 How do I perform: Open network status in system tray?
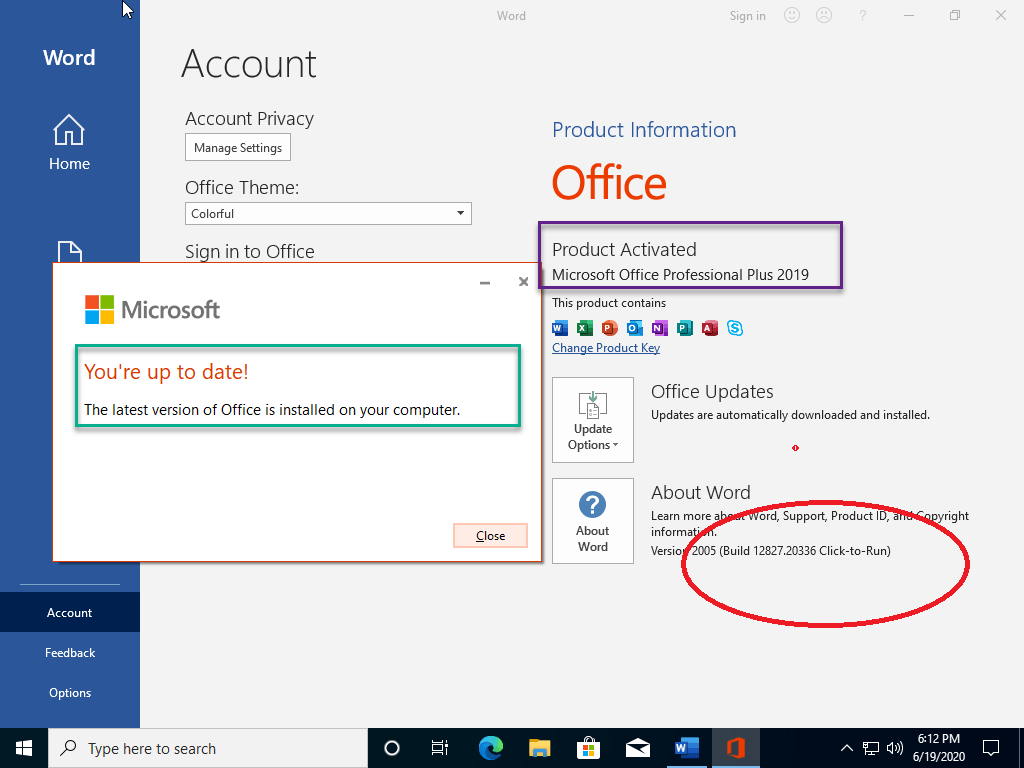pos(871,748)
